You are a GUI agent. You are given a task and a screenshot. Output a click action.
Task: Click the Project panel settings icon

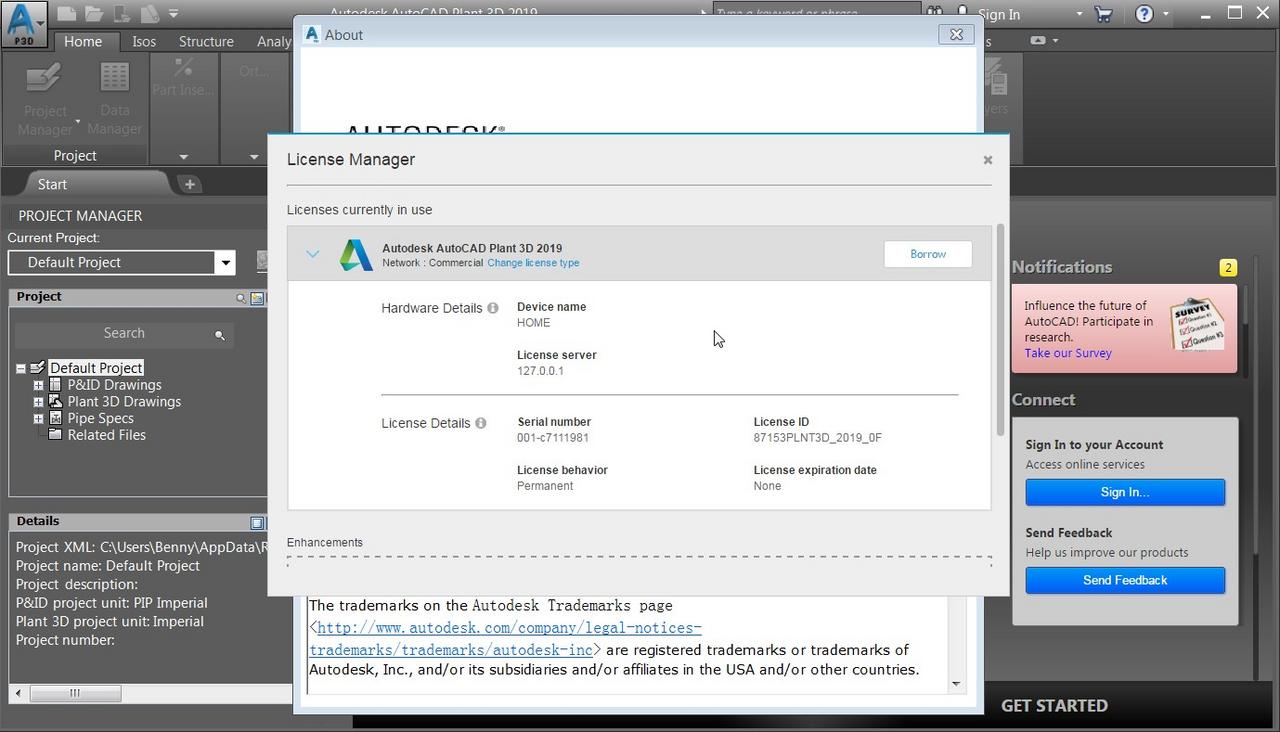[257, 298]
